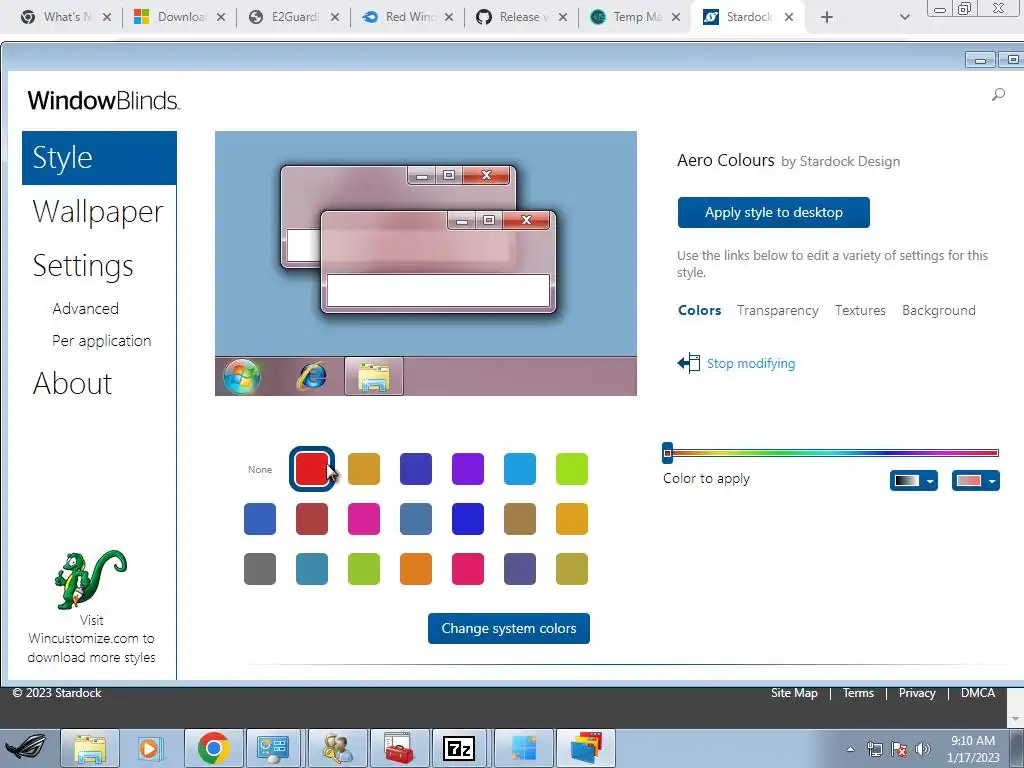Open the Control Panel taskbar icon

point(273,748)
